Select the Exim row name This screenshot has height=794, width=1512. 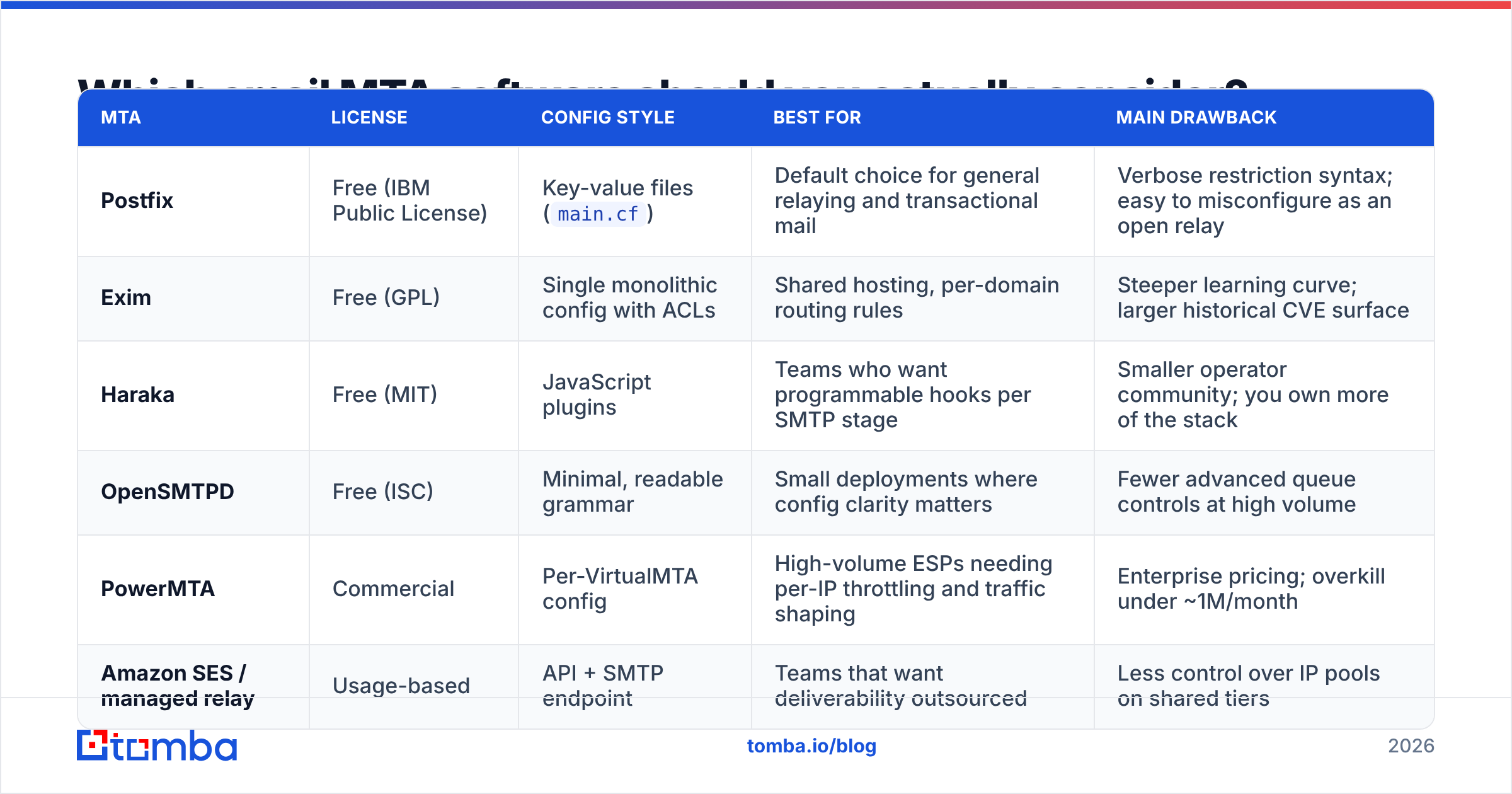coord(126,297)
